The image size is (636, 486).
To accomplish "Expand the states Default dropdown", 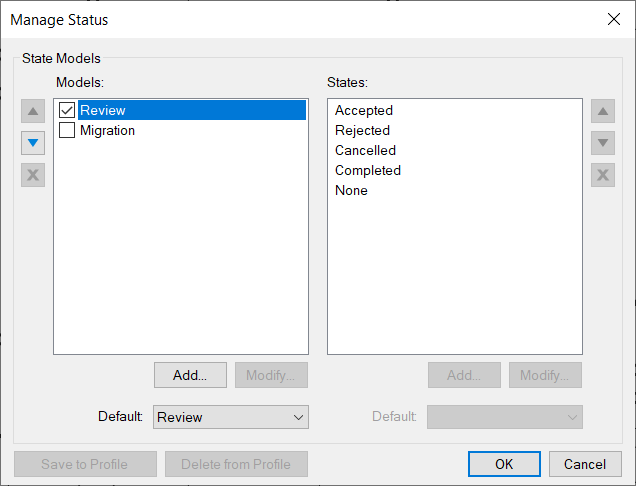I will [505, 417].
